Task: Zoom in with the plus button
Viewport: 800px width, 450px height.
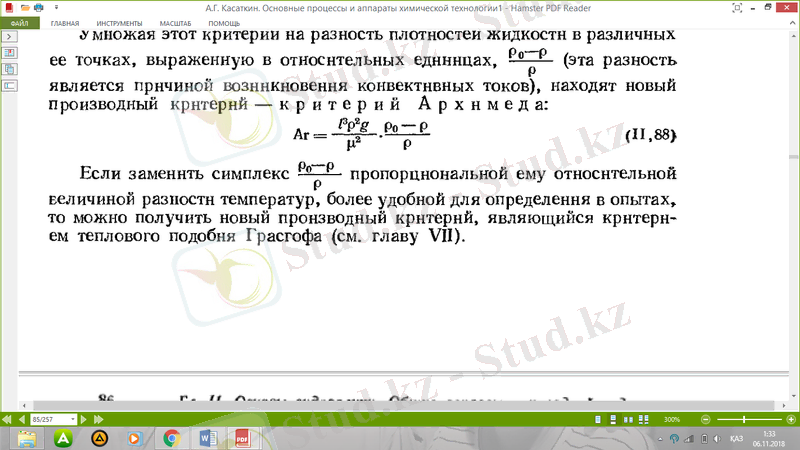Action: tap(791, 419)
